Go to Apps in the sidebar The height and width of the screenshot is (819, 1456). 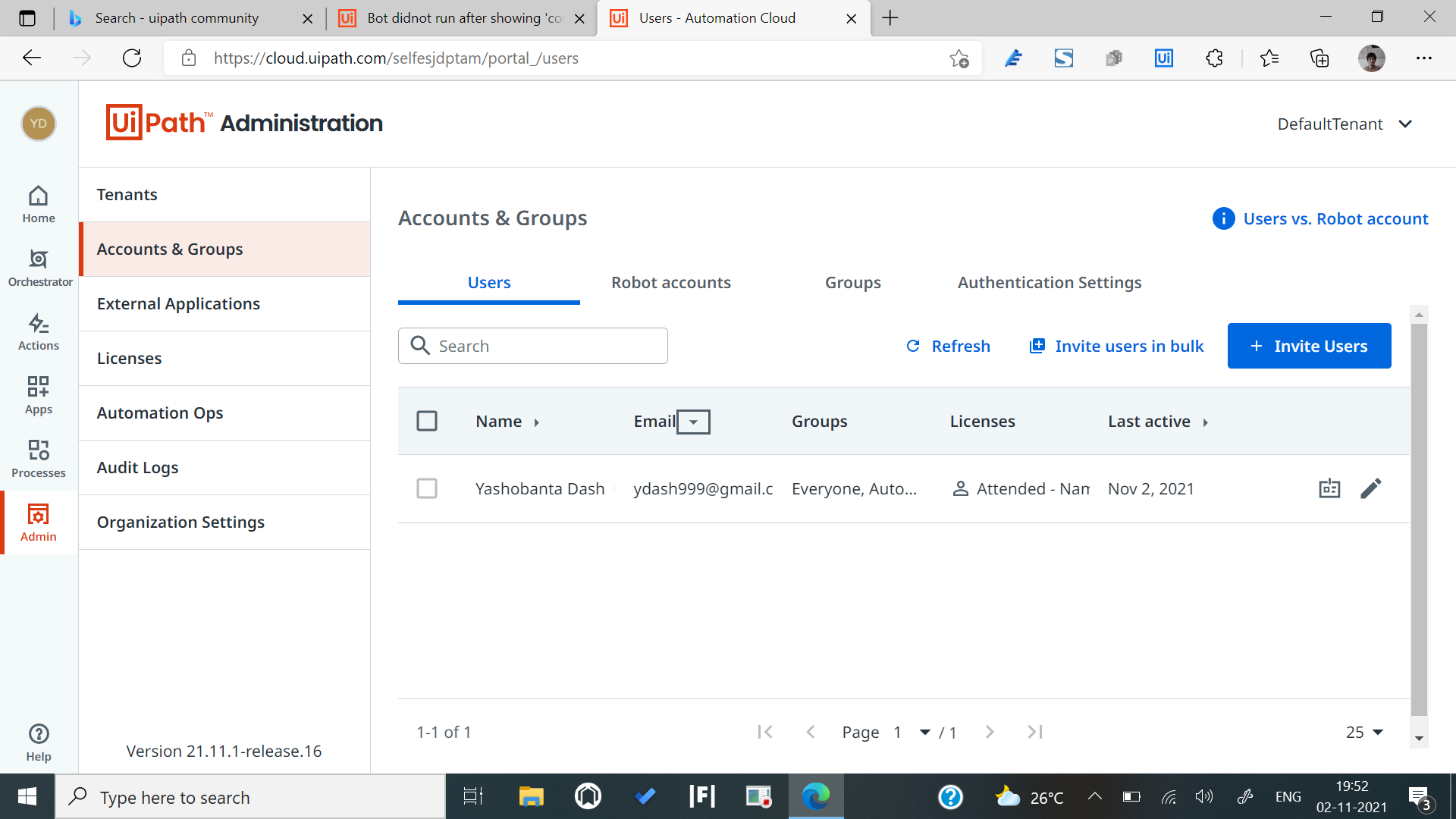39,395
